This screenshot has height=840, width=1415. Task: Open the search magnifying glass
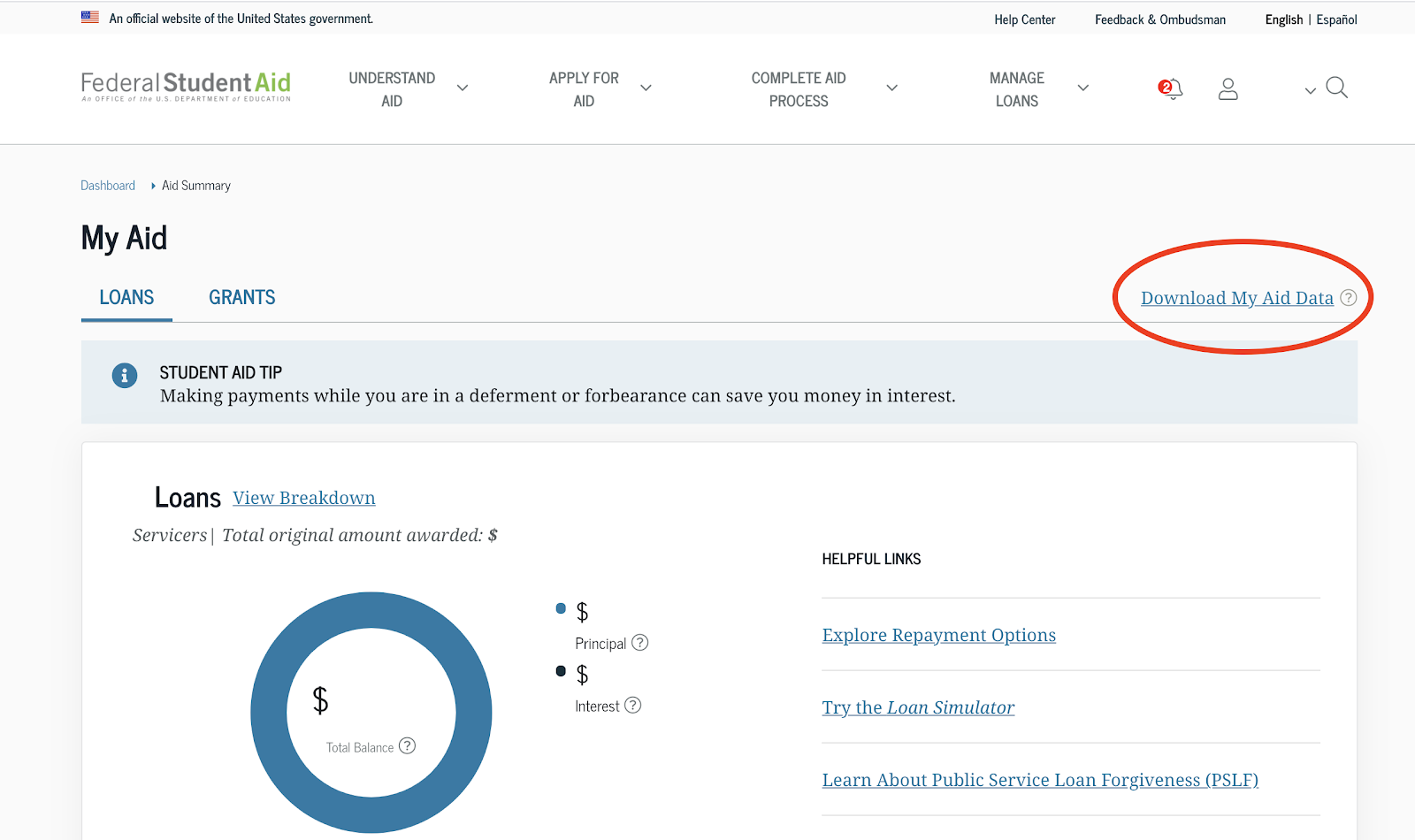point(1336,88)
